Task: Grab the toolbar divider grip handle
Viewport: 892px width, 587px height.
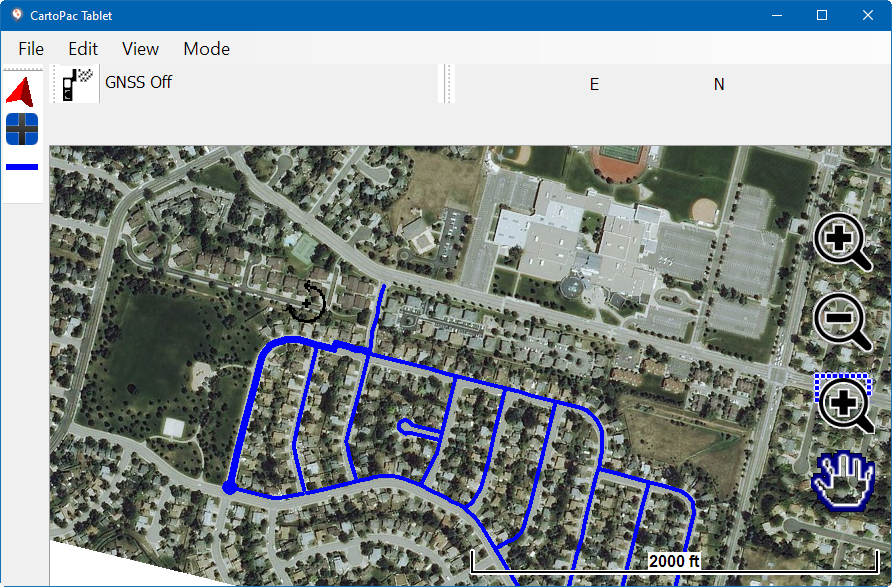Action: tap(449, 84)
